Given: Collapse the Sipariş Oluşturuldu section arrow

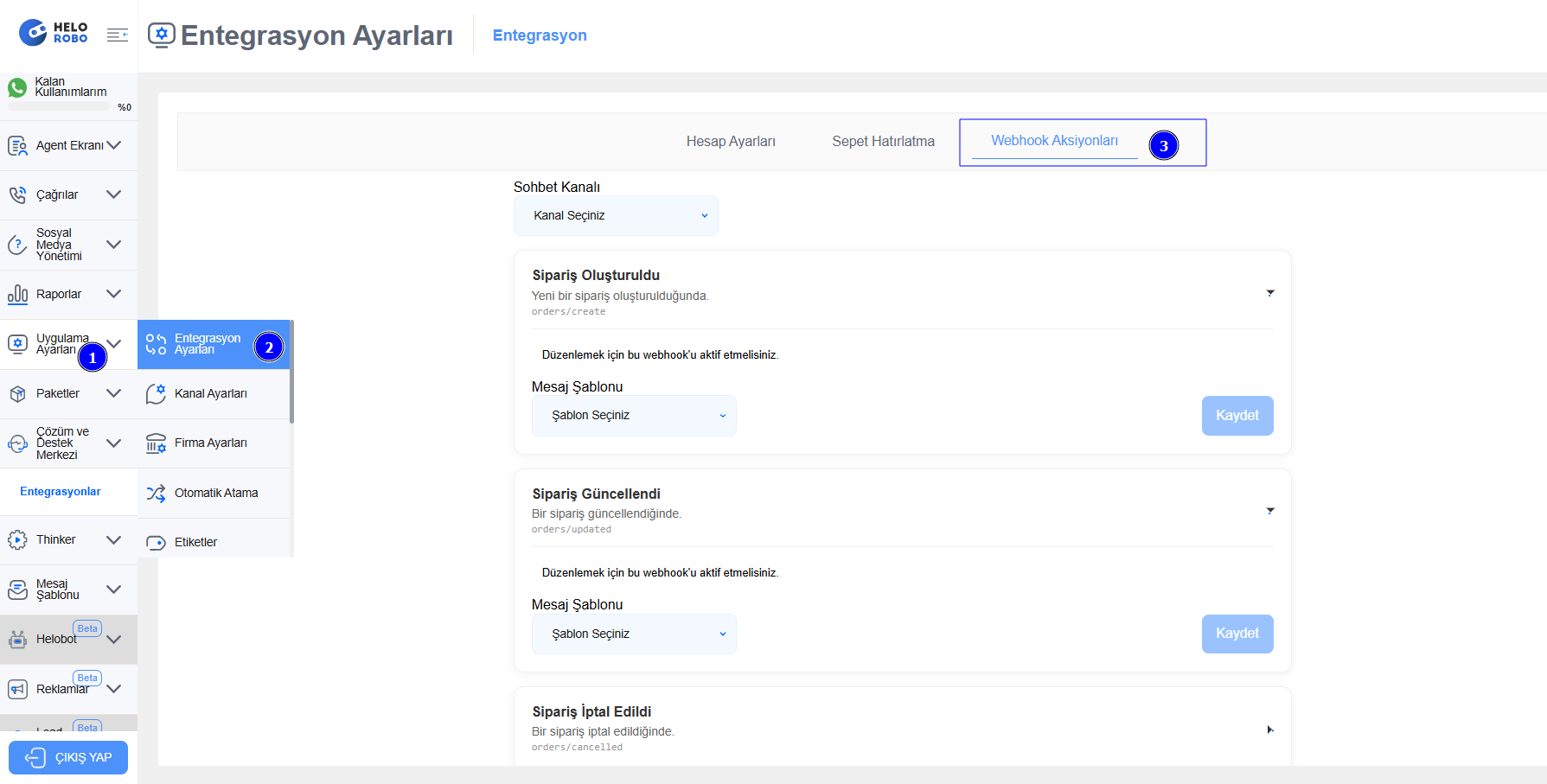Looking at the screenshot, I should pos(1270,293).
